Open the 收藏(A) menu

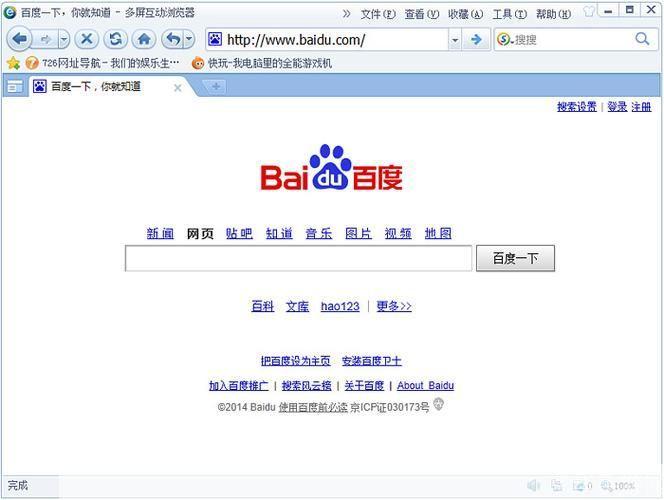point(466,14)
